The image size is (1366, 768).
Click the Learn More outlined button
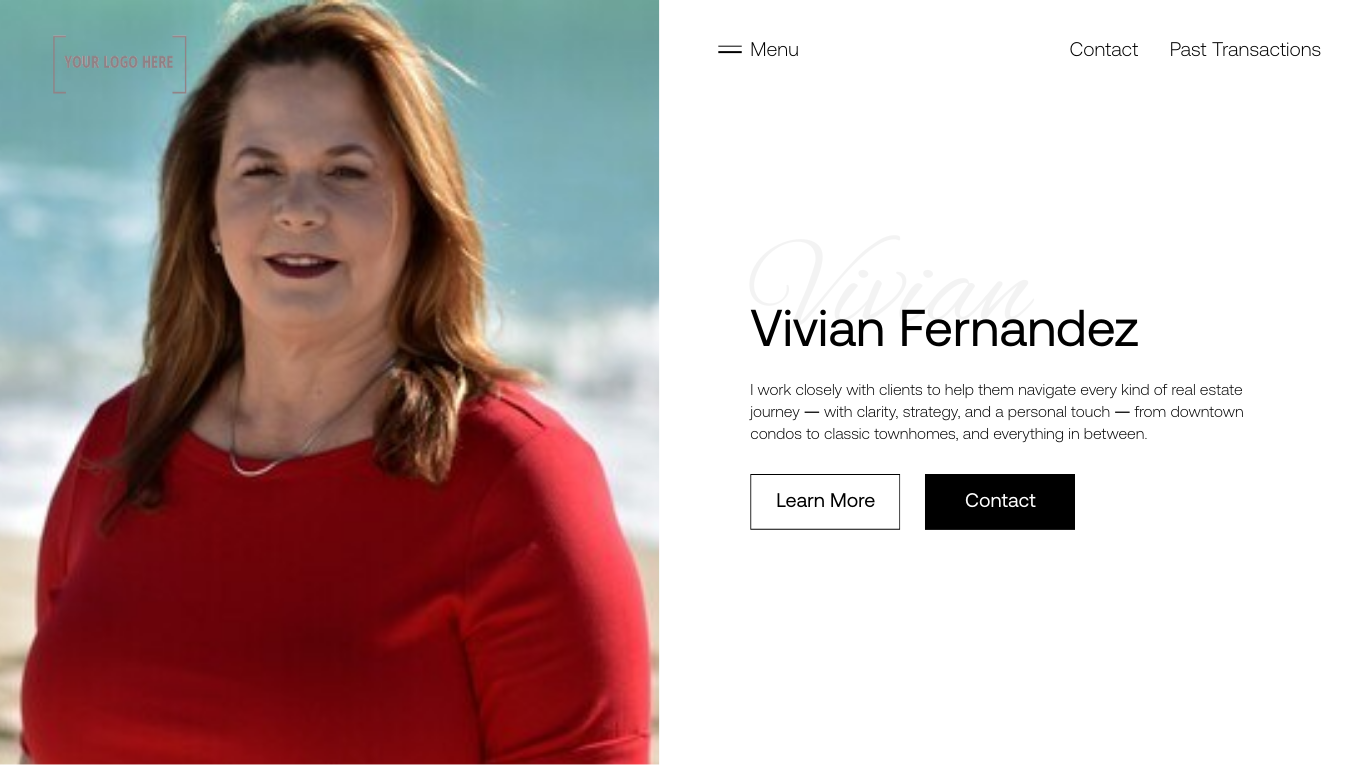pyautogui.click(x=825, y=501)
